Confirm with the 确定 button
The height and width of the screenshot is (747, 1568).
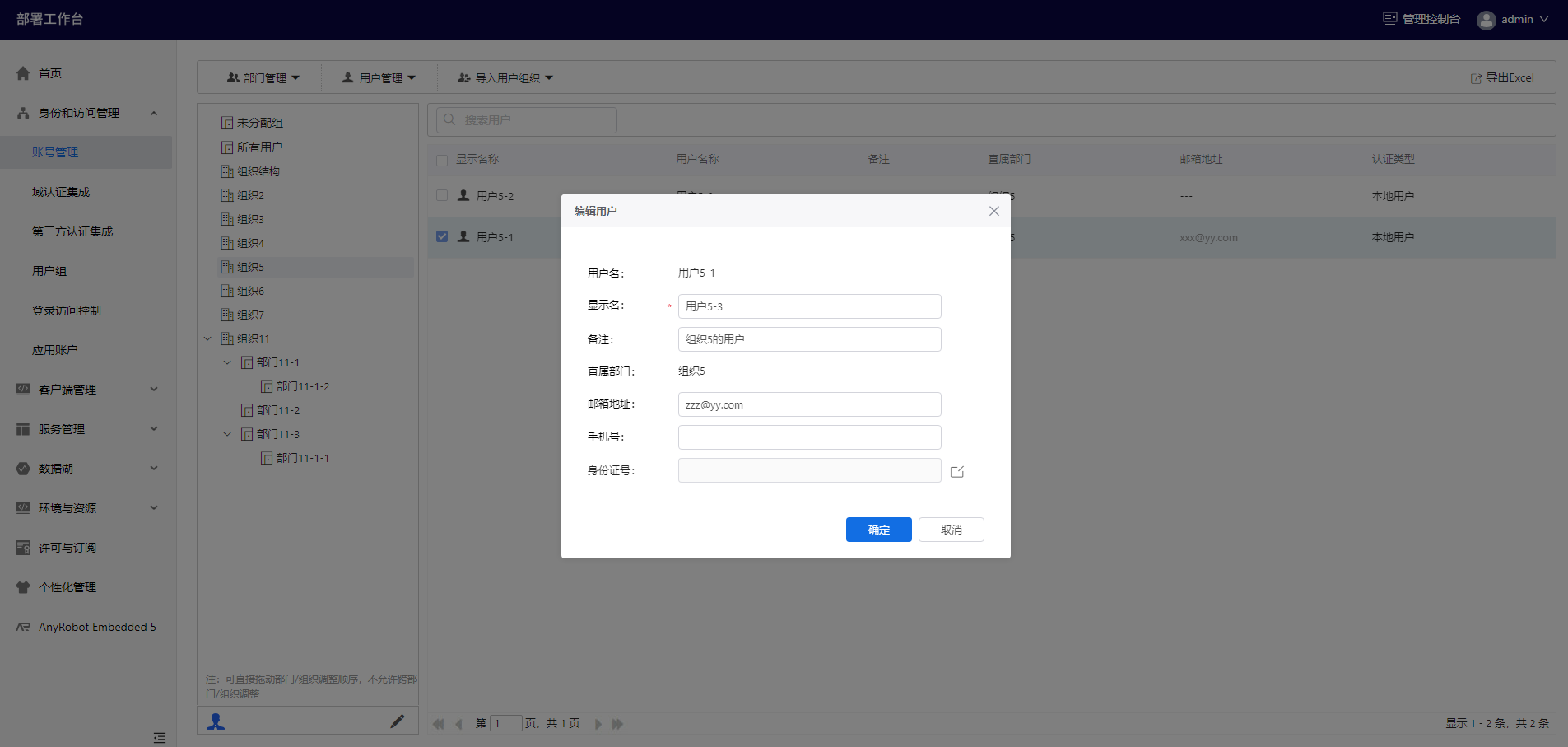(x=878, y=530)
